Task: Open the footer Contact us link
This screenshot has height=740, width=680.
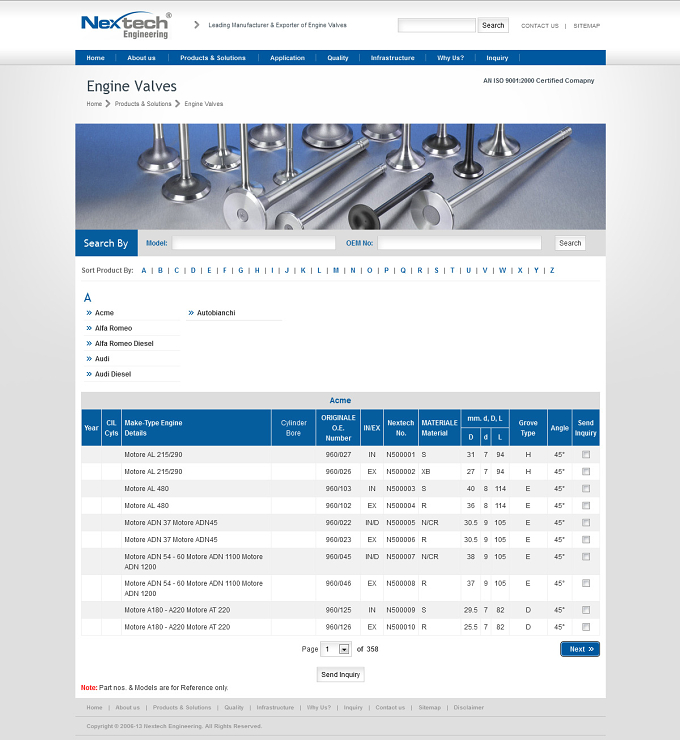Action: 390,707
